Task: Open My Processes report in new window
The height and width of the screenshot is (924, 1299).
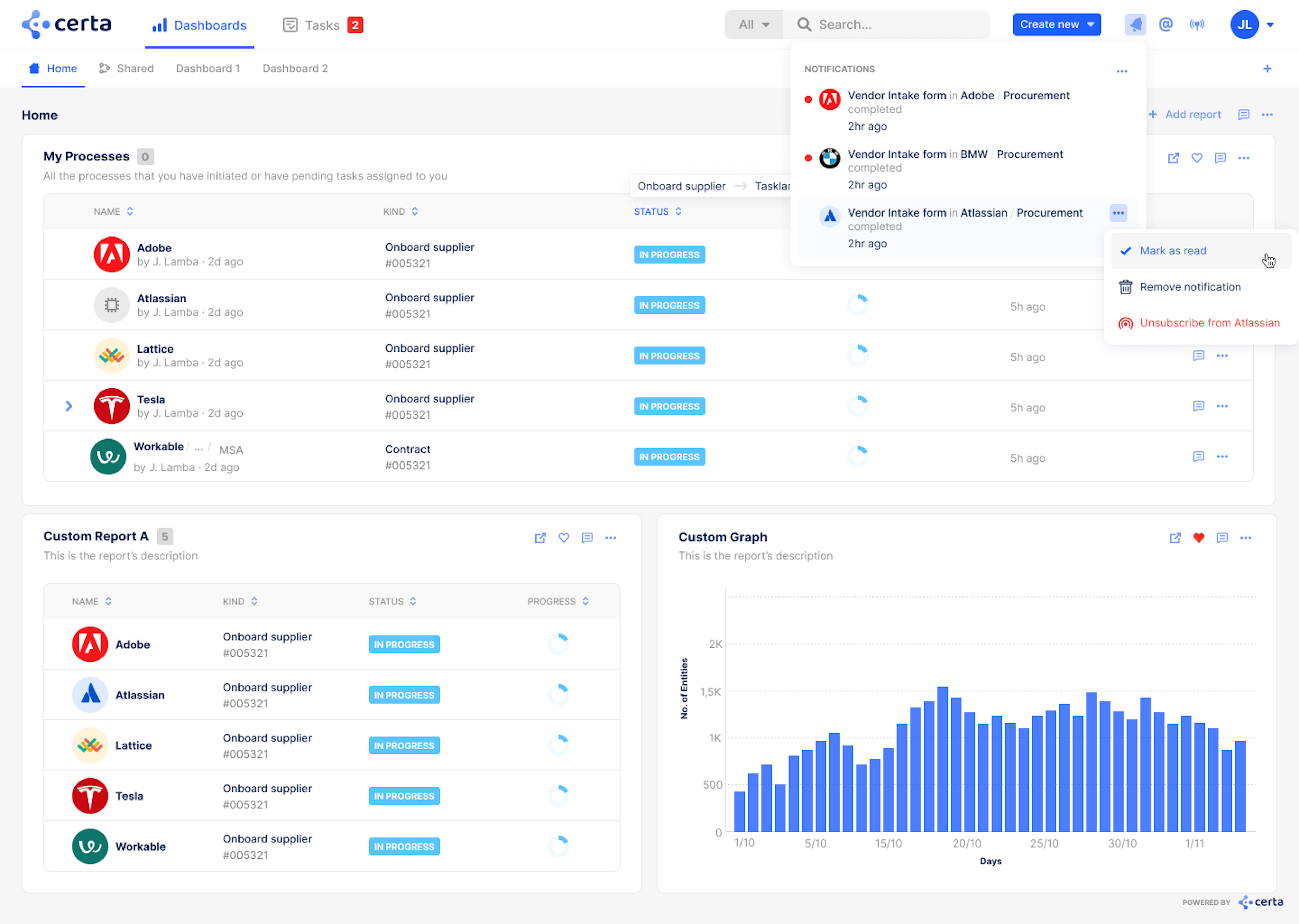Action: 1173,158
